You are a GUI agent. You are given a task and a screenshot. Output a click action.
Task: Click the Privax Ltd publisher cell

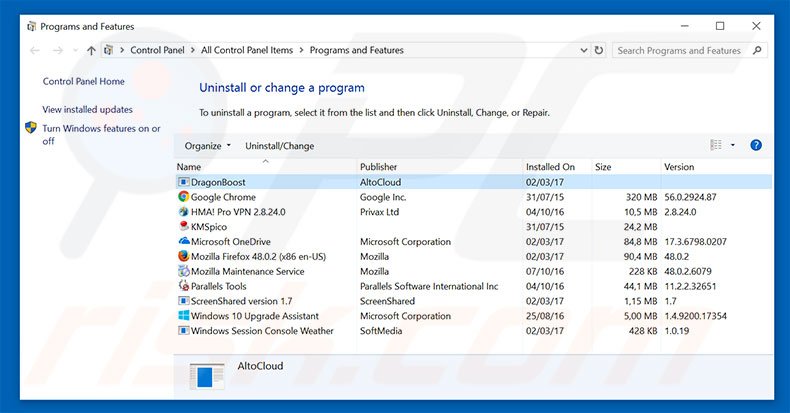click(x=379, y=212)
